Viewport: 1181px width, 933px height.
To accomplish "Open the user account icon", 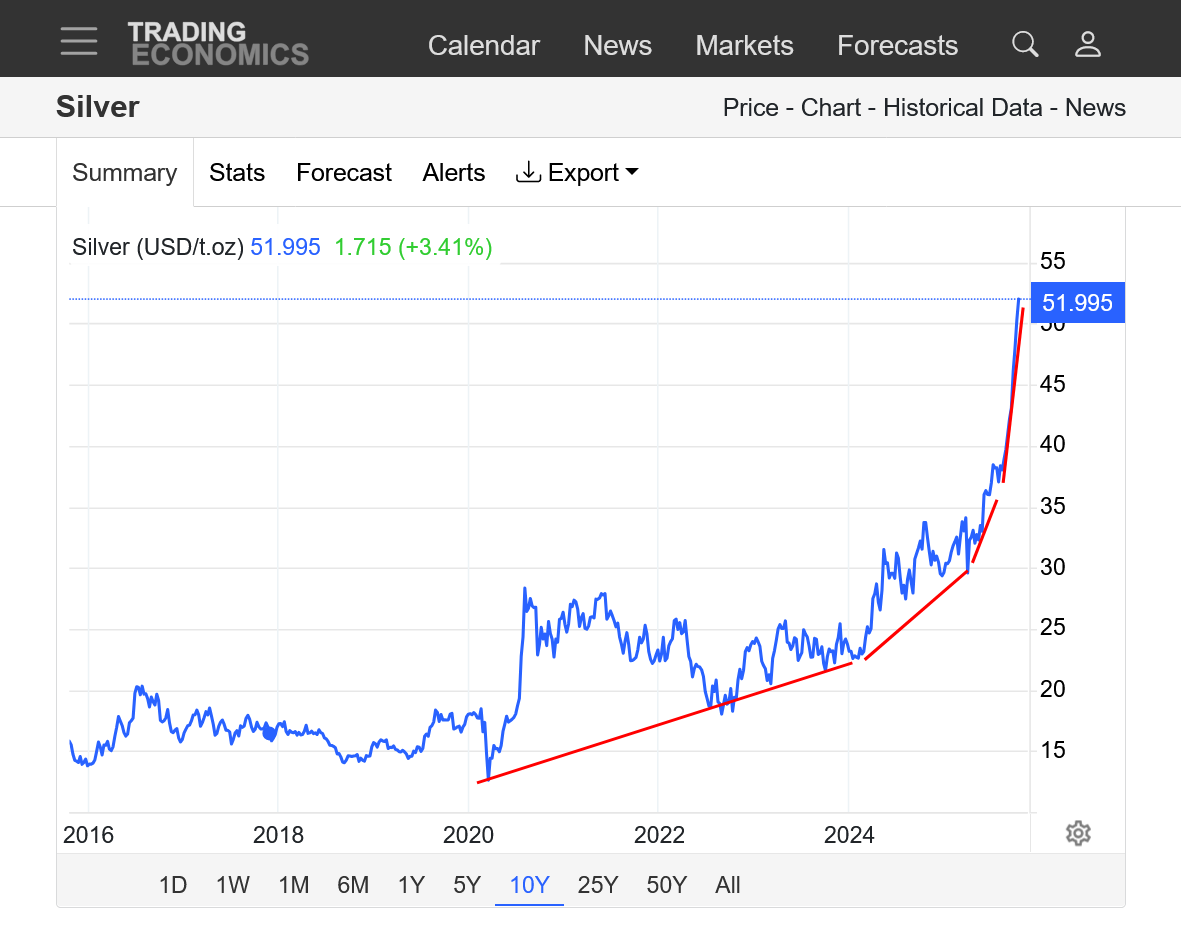I will [1087, 44].
